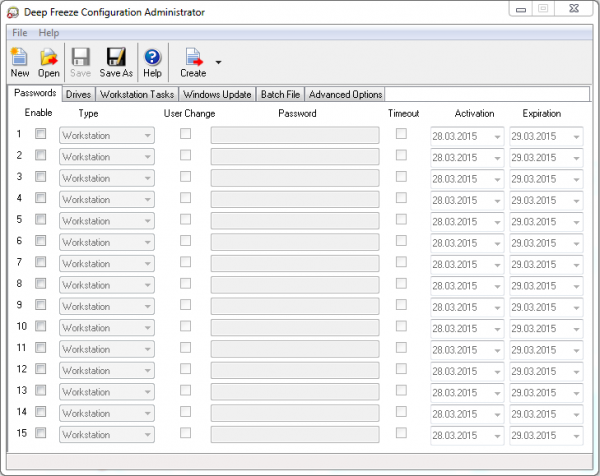
Task: Click the Expiration column header
Action: (542, 114)
